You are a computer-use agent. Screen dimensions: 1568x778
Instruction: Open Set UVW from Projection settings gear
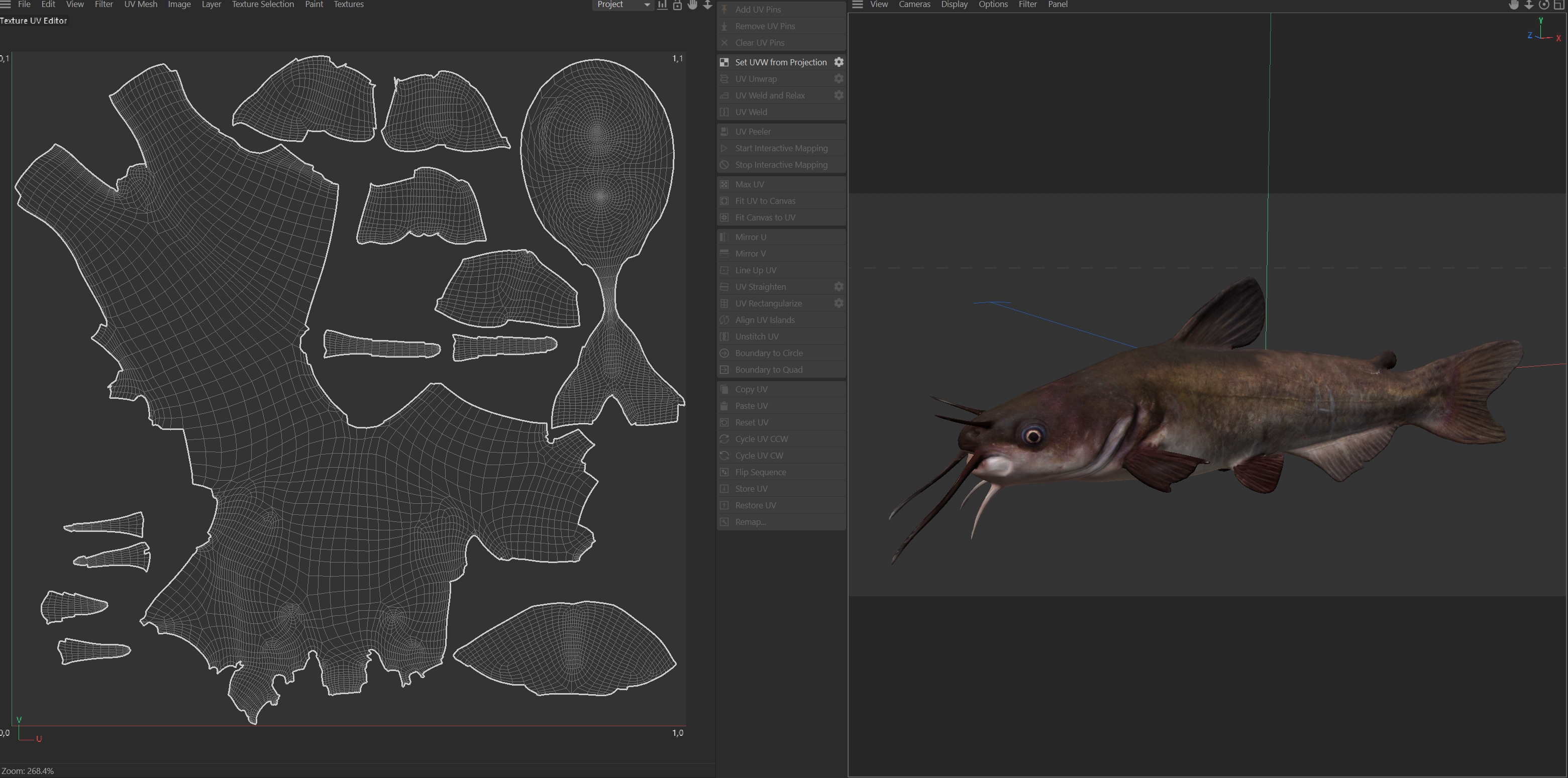[838, 62]
